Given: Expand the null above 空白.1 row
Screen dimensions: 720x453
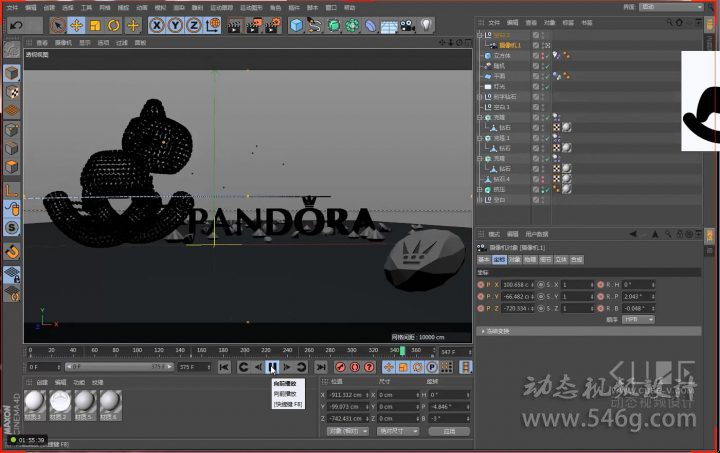Looking at the screenshot, I should coord(480,97).
